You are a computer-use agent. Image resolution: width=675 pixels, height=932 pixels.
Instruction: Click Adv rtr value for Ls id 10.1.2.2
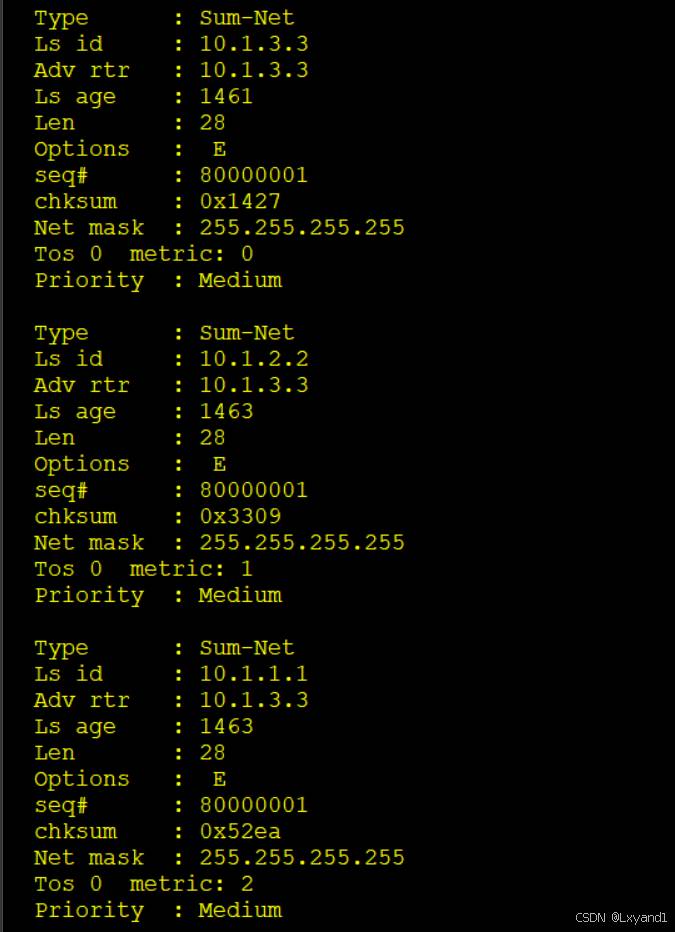253,385
